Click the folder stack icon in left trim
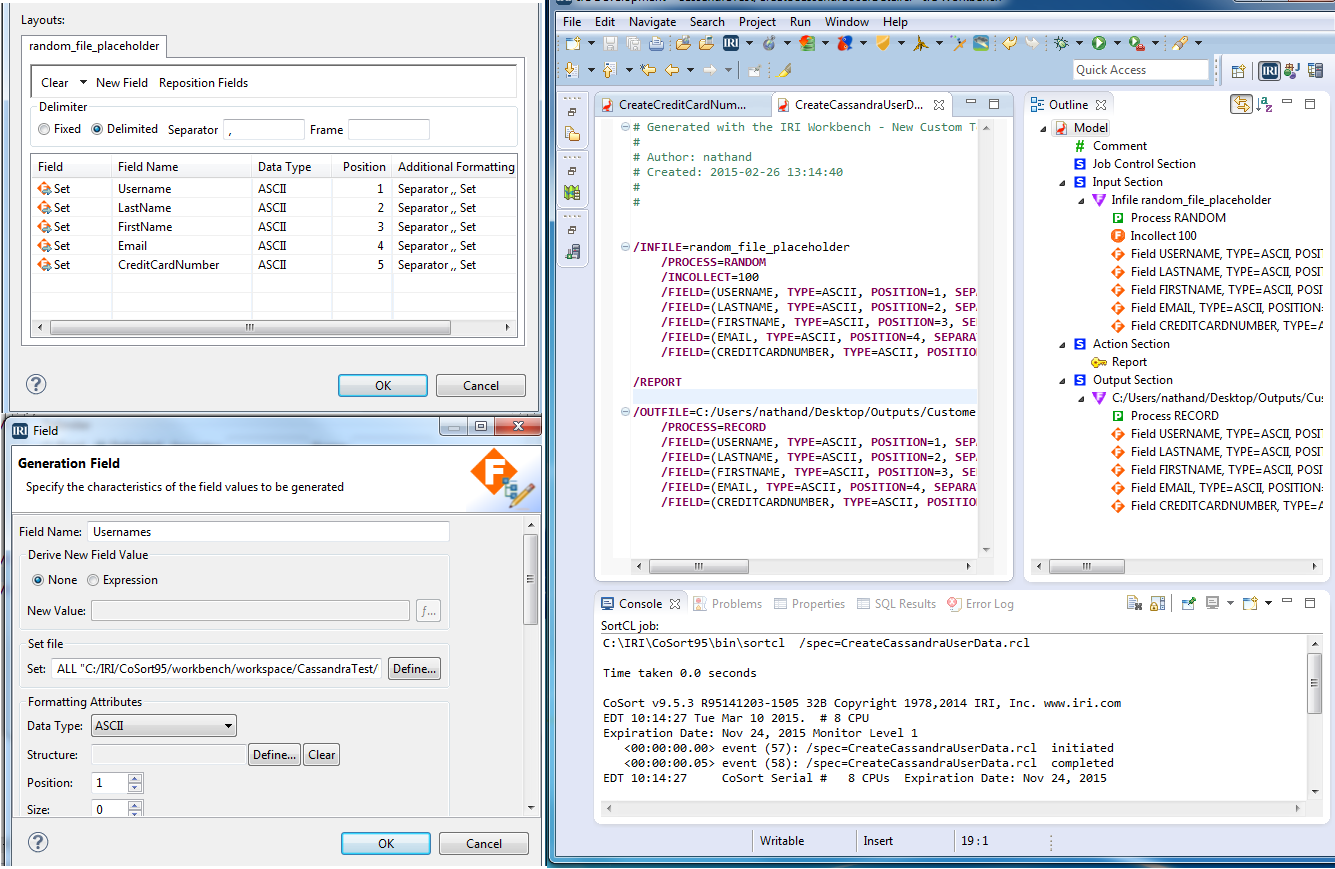This screenshot has width=1335, height=869. (572, 133)
